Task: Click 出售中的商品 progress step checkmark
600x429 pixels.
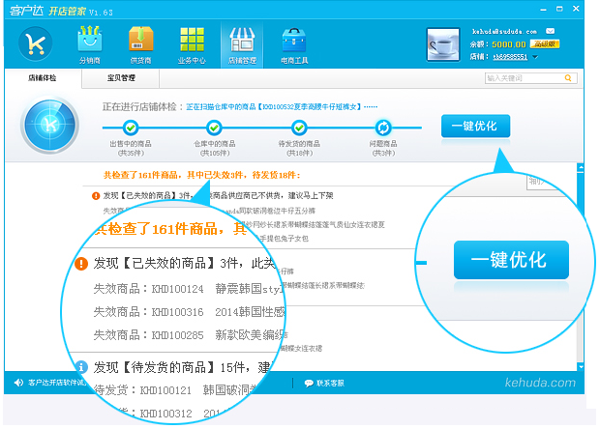Action: [130, 127]
